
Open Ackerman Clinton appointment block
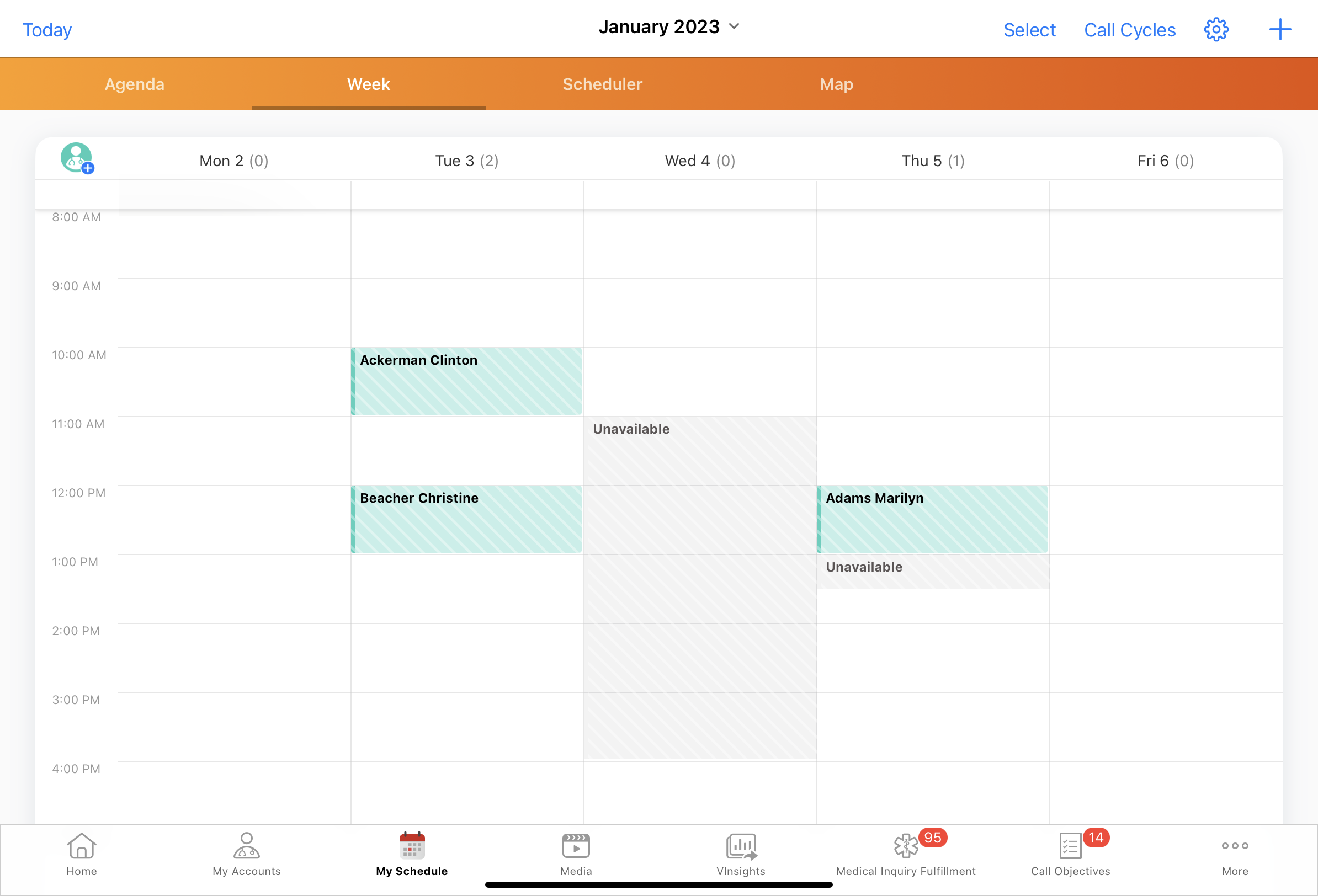click(466, 381)
